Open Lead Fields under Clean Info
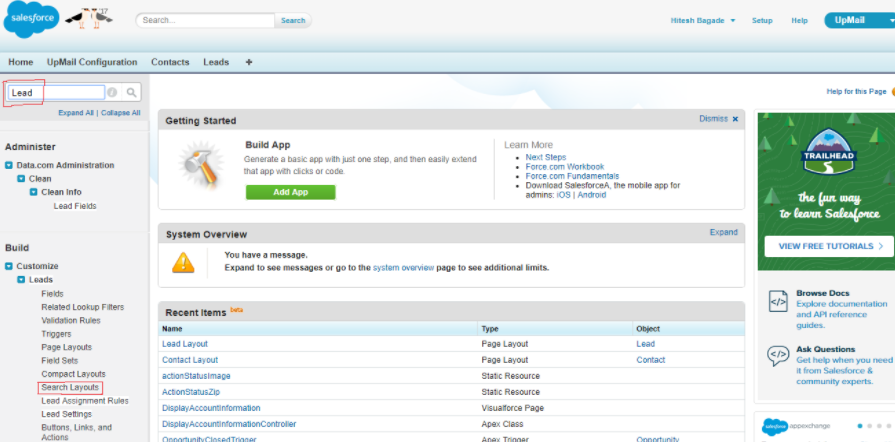The image size is (895, 442). pyautogui.click(x=75, y=206)
